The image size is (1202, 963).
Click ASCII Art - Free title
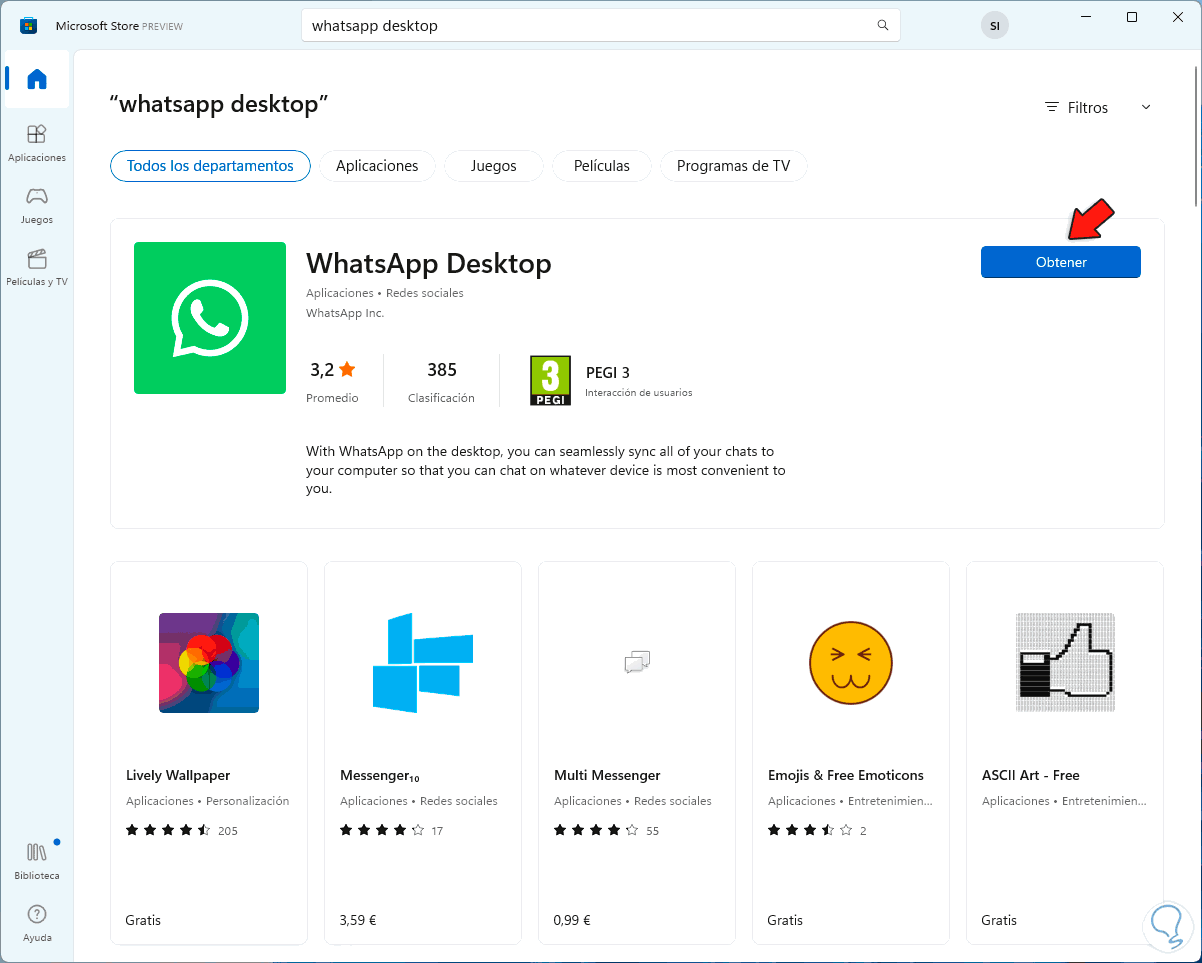pos(1031,775)
